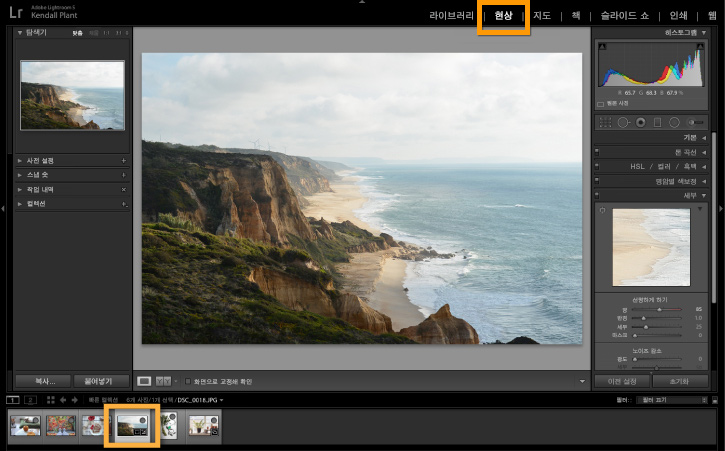Select the Radial Filter tool
The image size is (725, 451).
point(674,123)
